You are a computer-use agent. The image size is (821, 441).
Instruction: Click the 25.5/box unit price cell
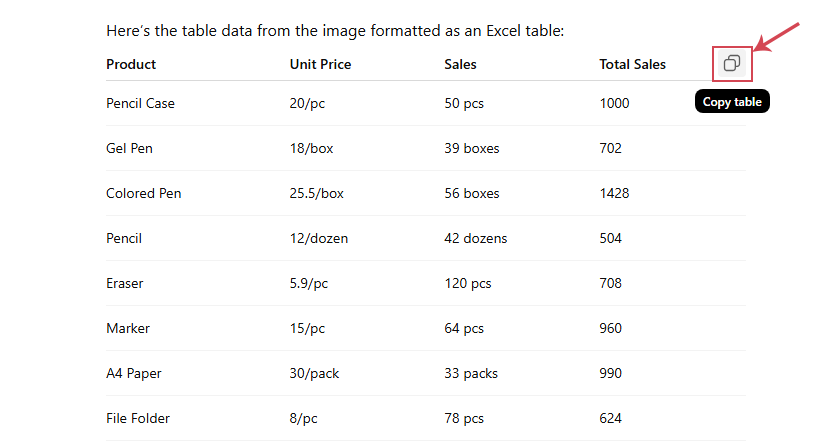click(316, 193)
